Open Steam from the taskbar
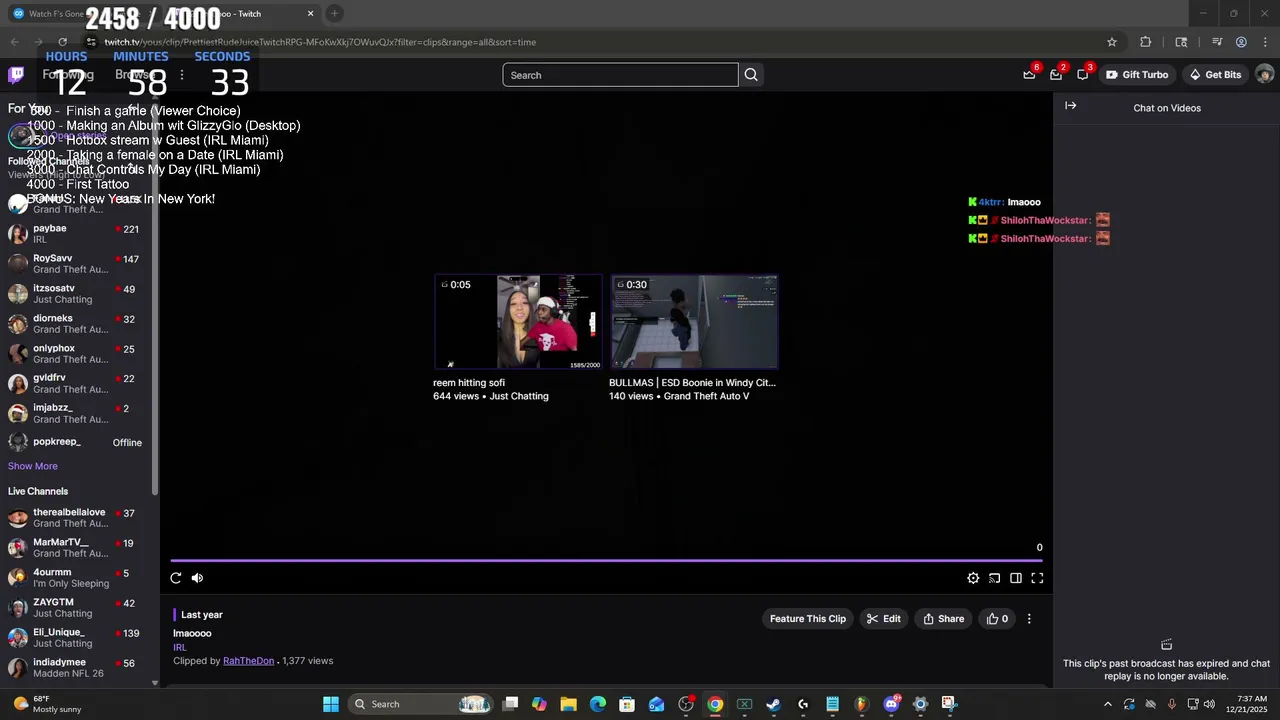1280x720 pixels. [x=773, y=704]
